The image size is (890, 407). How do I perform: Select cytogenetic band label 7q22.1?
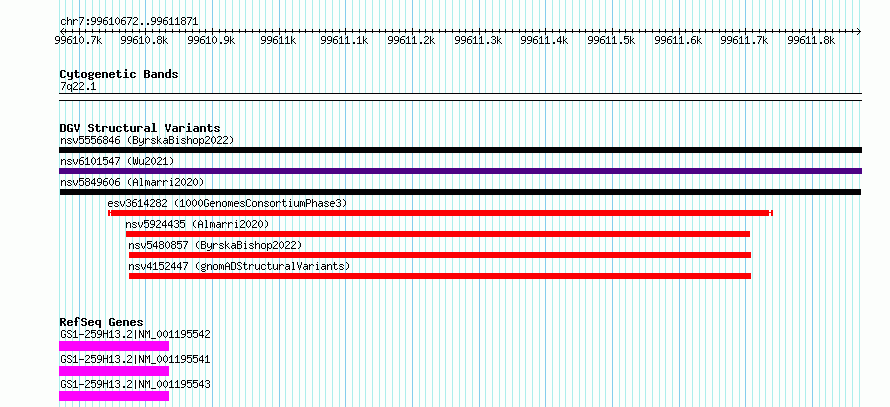(78, 87)
